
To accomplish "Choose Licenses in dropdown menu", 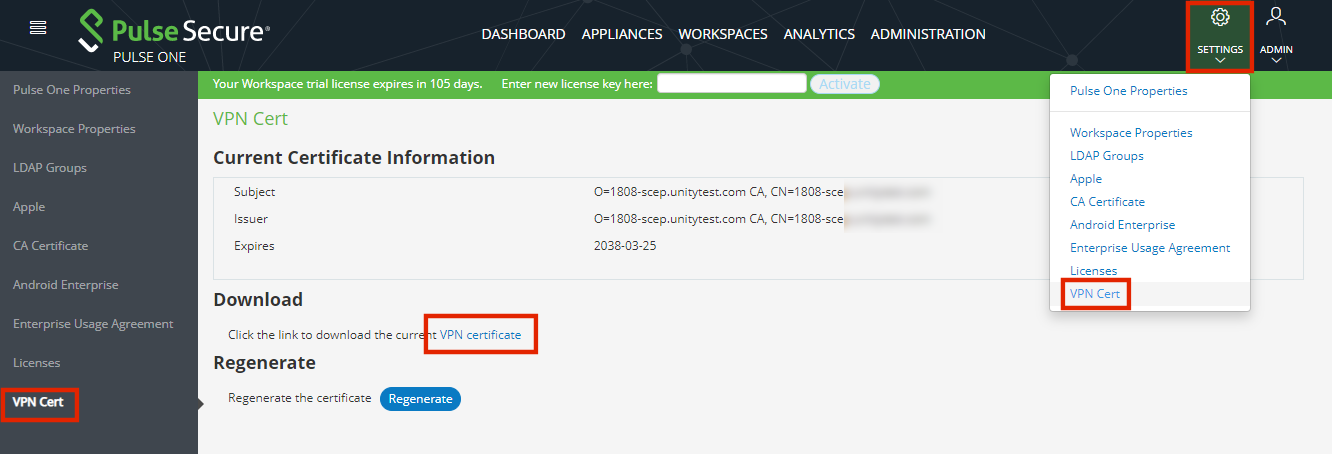I will click(x=1094, y=271).
